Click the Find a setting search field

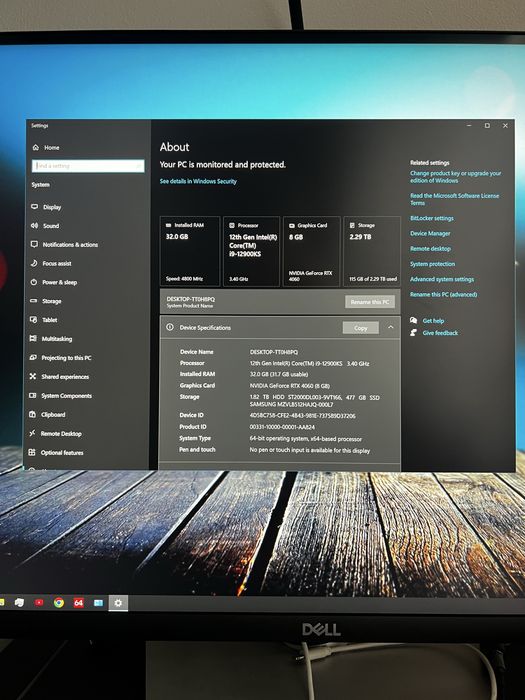coord(88,166)
